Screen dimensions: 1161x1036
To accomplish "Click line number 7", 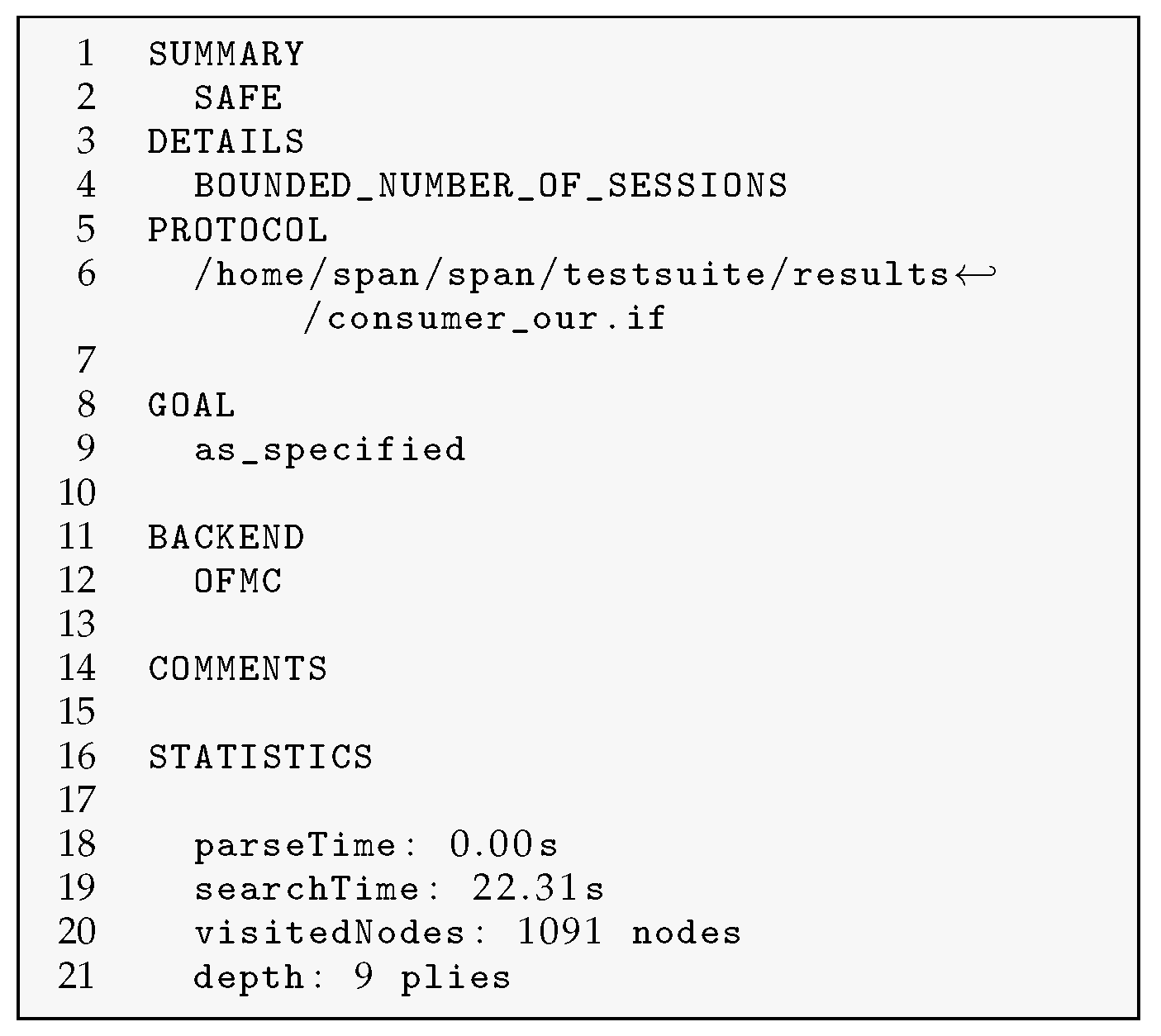I will 84,361.
